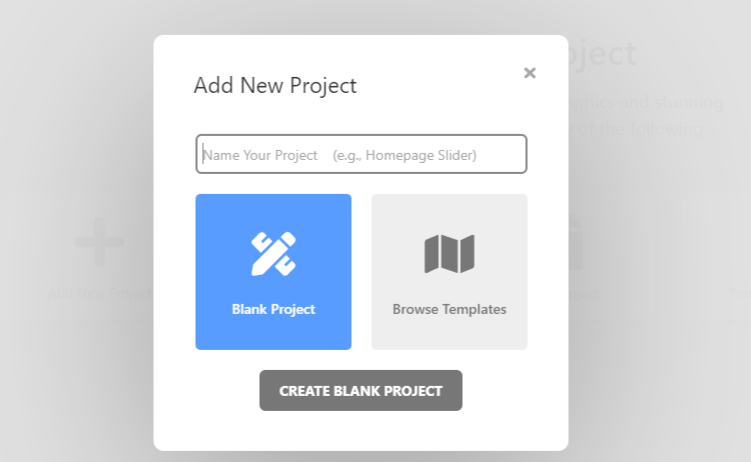Click the folded map templates icon
The image size is (751, 462).
click(x=449, y=254)
